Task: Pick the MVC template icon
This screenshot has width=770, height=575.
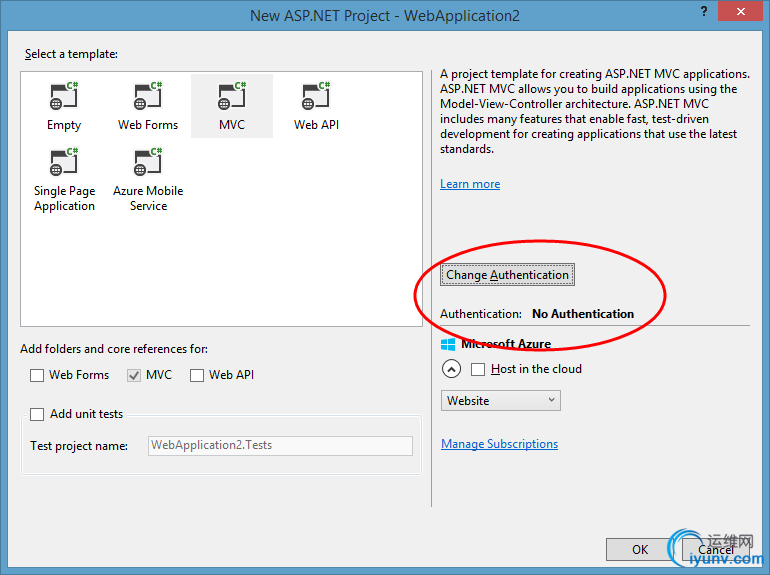Action: point(232,96)
